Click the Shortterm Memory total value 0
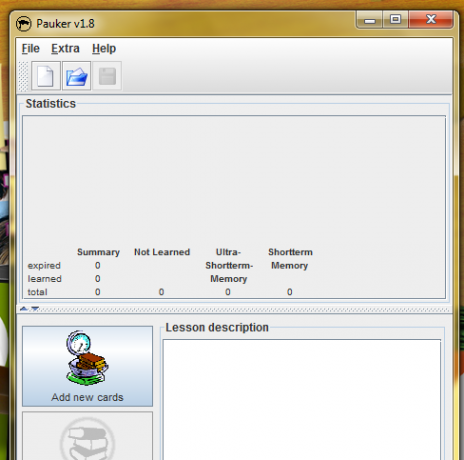 tap(290, 292)
